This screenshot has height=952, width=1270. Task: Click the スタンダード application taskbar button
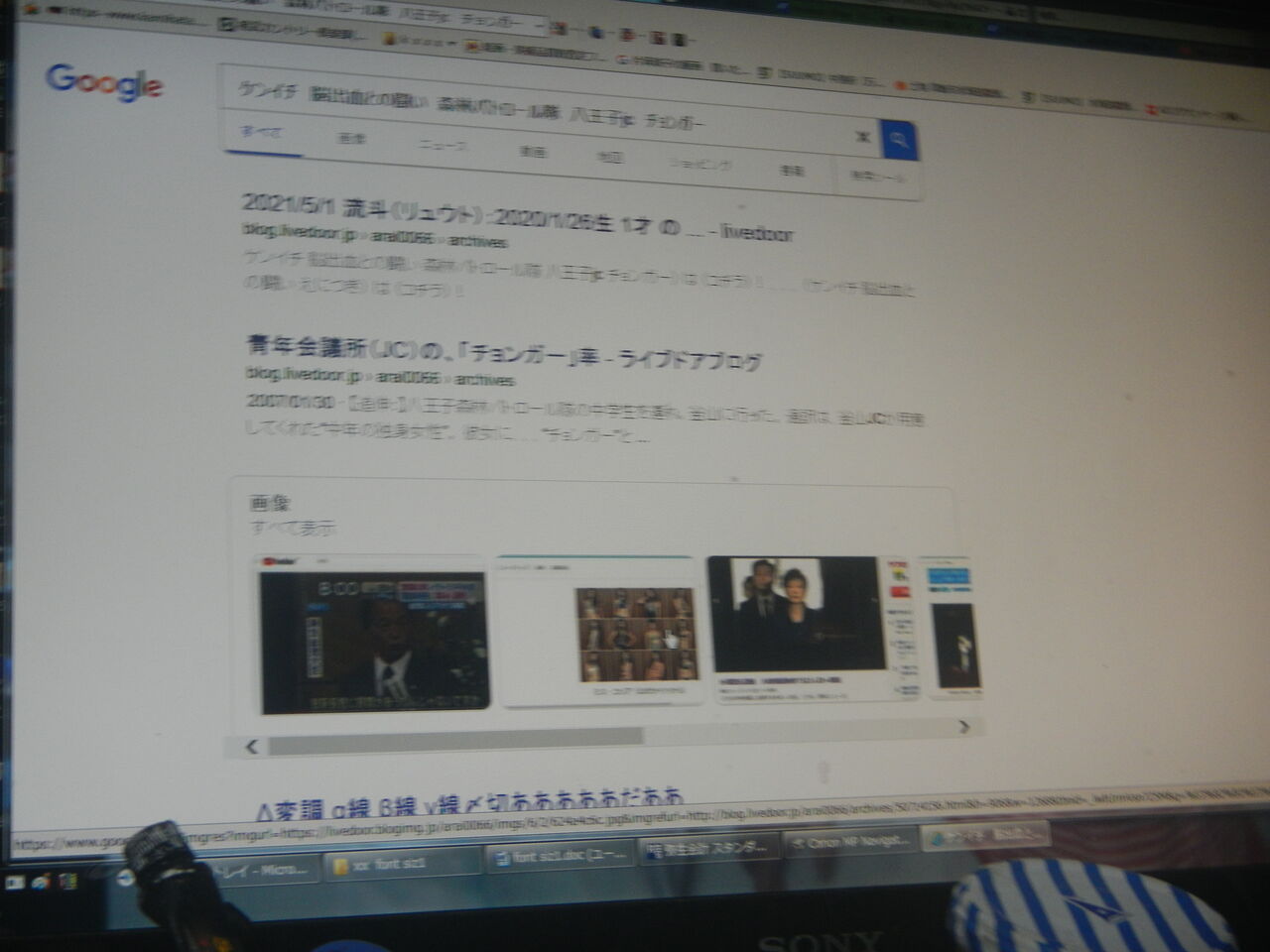(x=708, y=850)
